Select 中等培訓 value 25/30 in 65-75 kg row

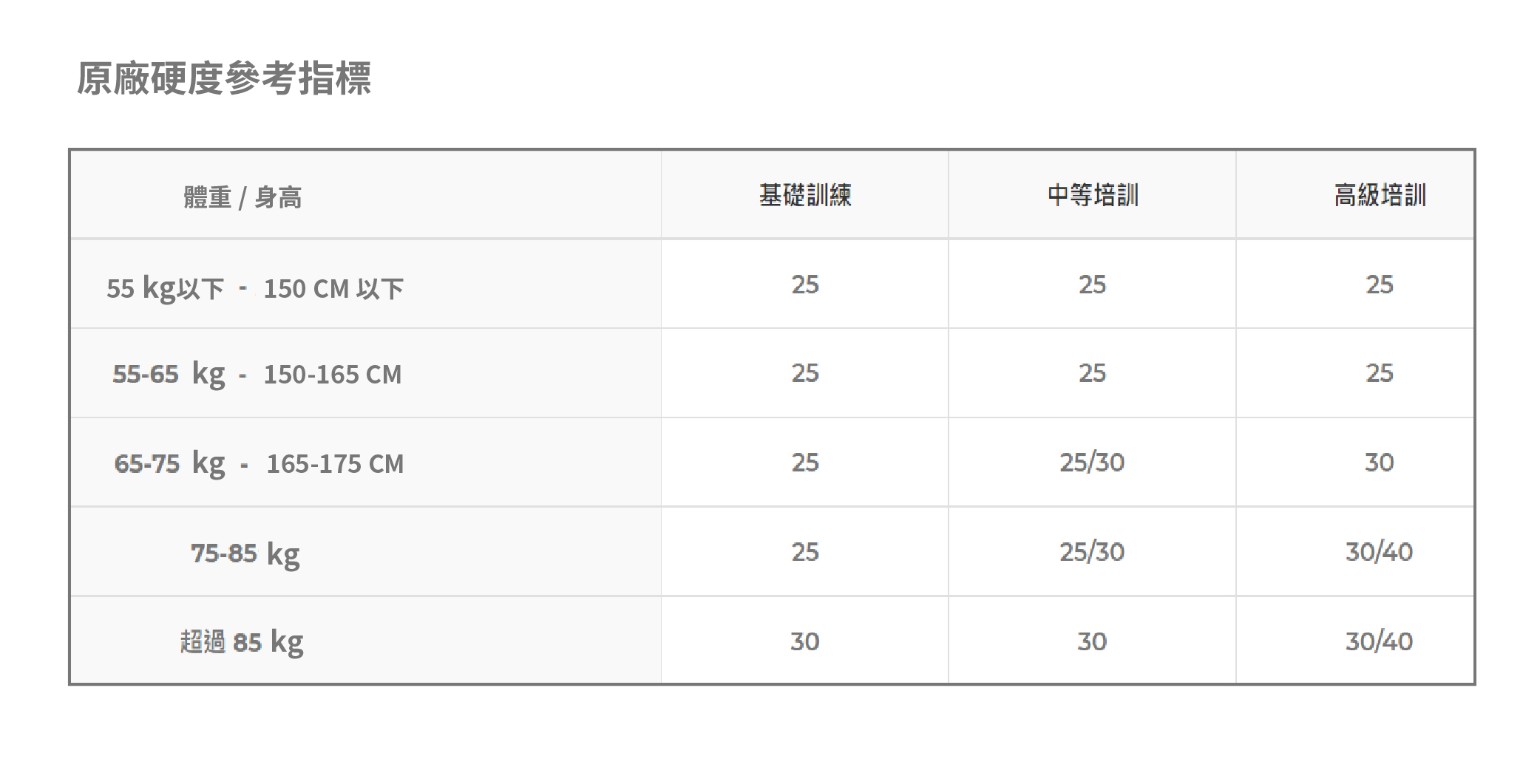(1092, 463)
